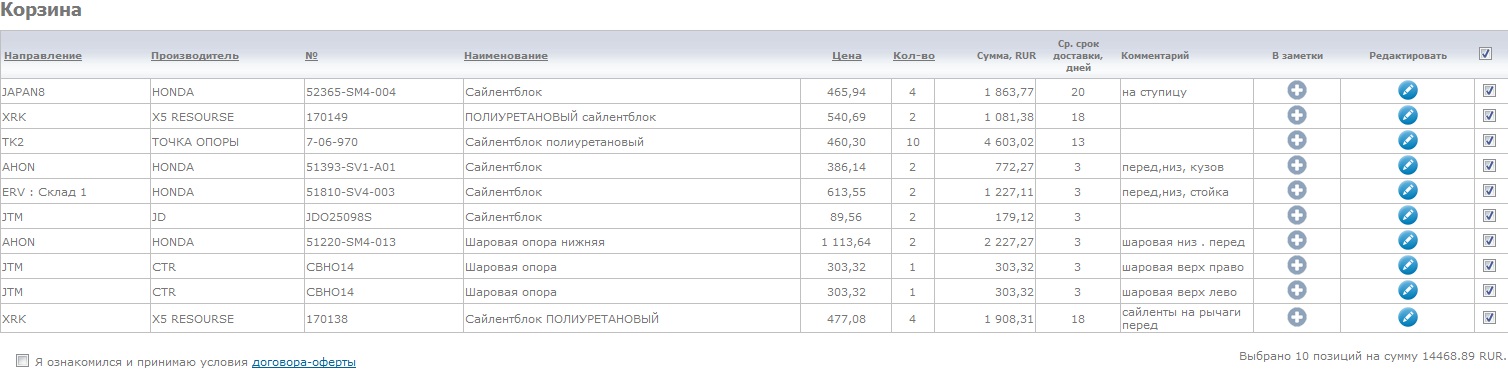This screenshot has height=375, width=1508.
Task: Edit the 52365-SM4-004 Honda item
Action: pyautogui.click(x=1408, y=91)
